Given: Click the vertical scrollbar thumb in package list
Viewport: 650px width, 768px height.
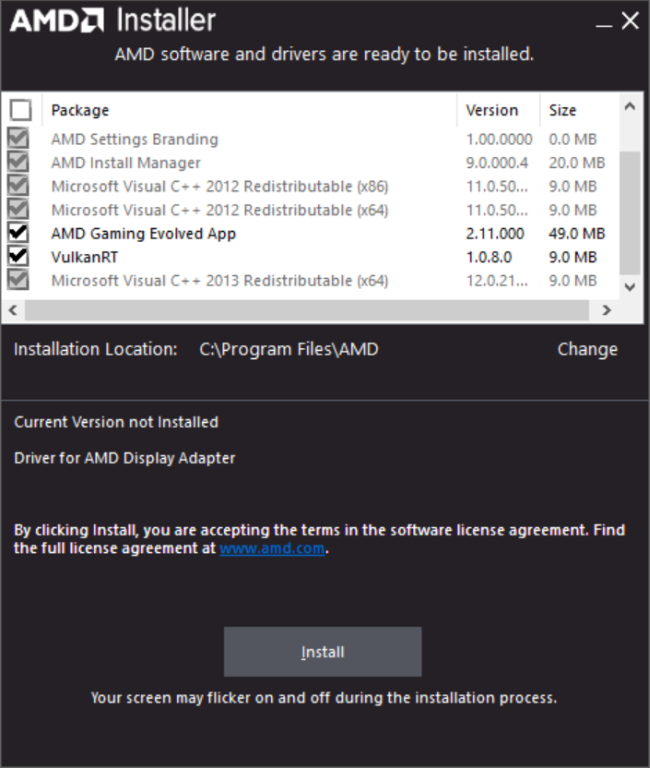Looking at the screenshot, I should 630,213.
